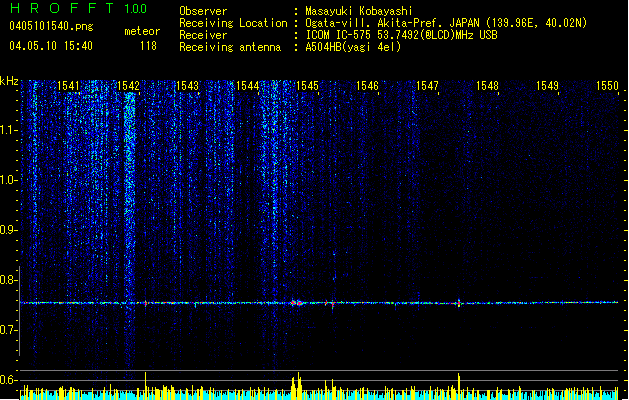The image size is (629, 400).
Task: Click the 0.7 kHz axis tick label
Action: coord(9,330)
